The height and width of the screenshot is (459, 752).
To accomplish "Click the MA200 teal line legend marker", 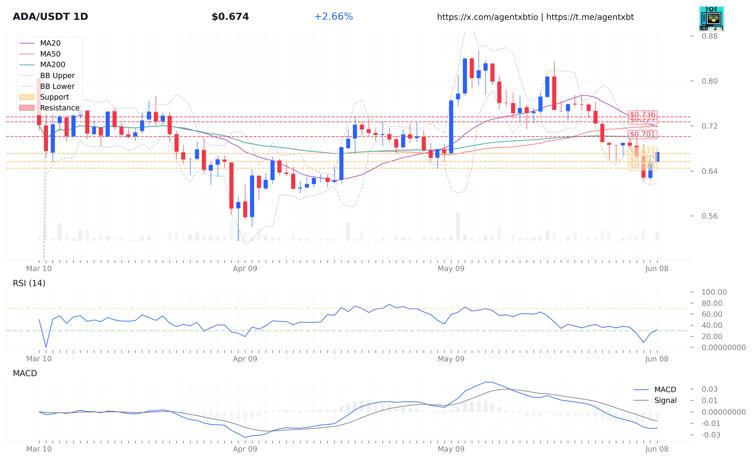I will (x=26, y=64).
